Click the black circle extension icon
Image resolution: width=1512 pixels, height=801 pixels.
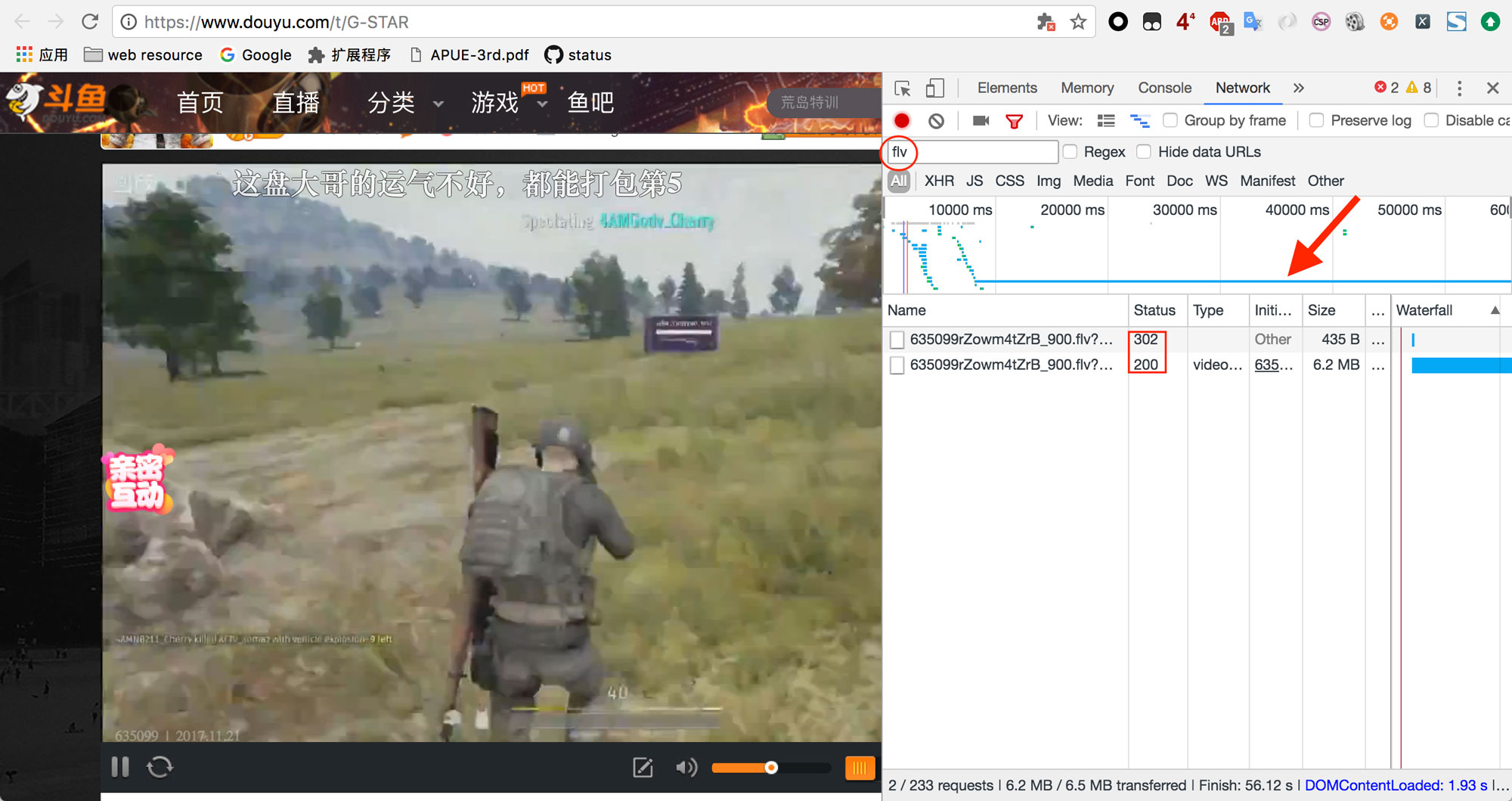pos(1118,22)
